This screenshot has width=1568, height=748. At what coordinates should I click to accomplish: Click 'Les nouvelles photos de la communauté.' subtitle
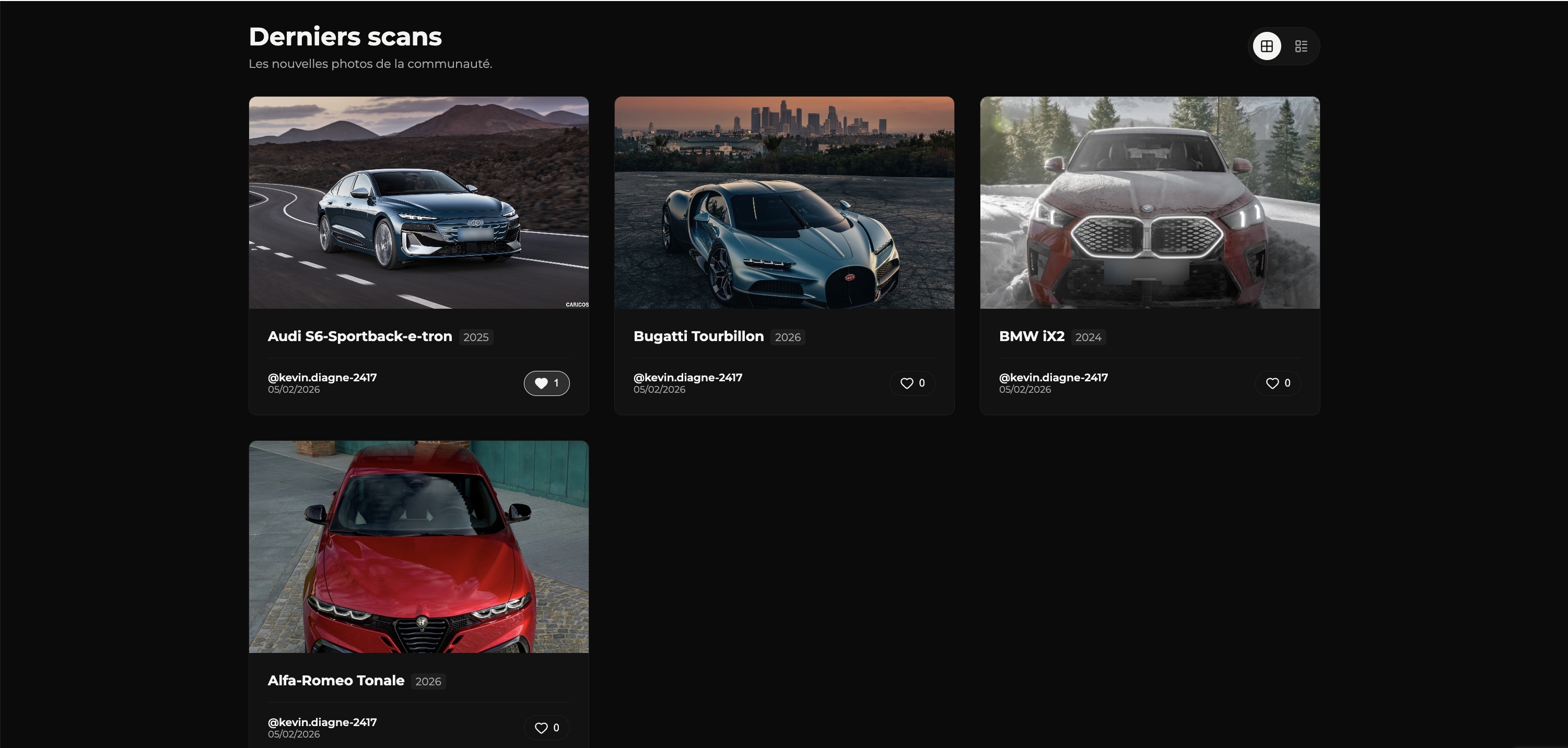click(x=370, y=64)
